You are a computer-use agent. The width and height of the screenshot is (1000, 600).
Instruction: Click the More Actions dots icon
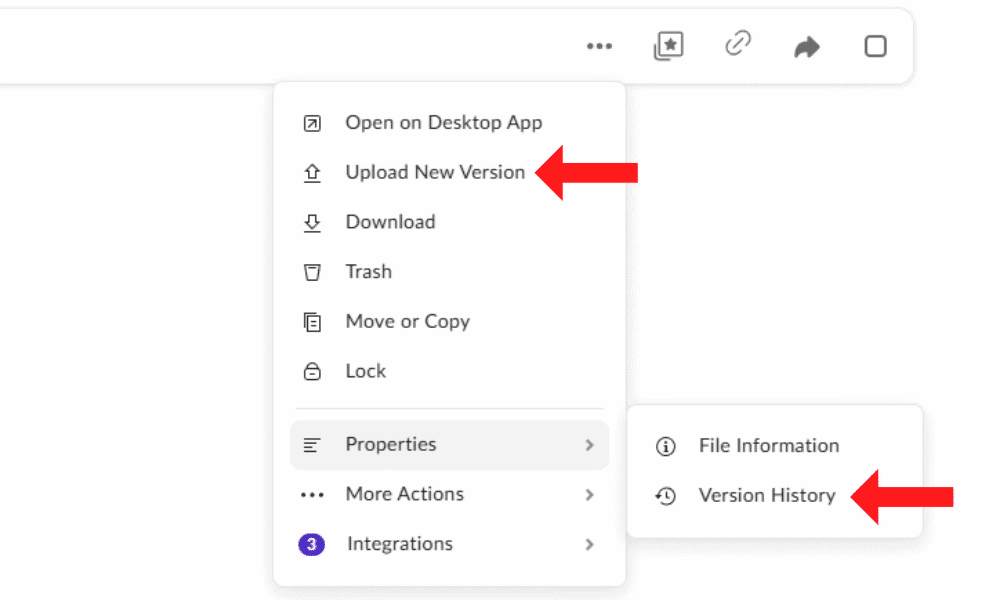point(312,495)
